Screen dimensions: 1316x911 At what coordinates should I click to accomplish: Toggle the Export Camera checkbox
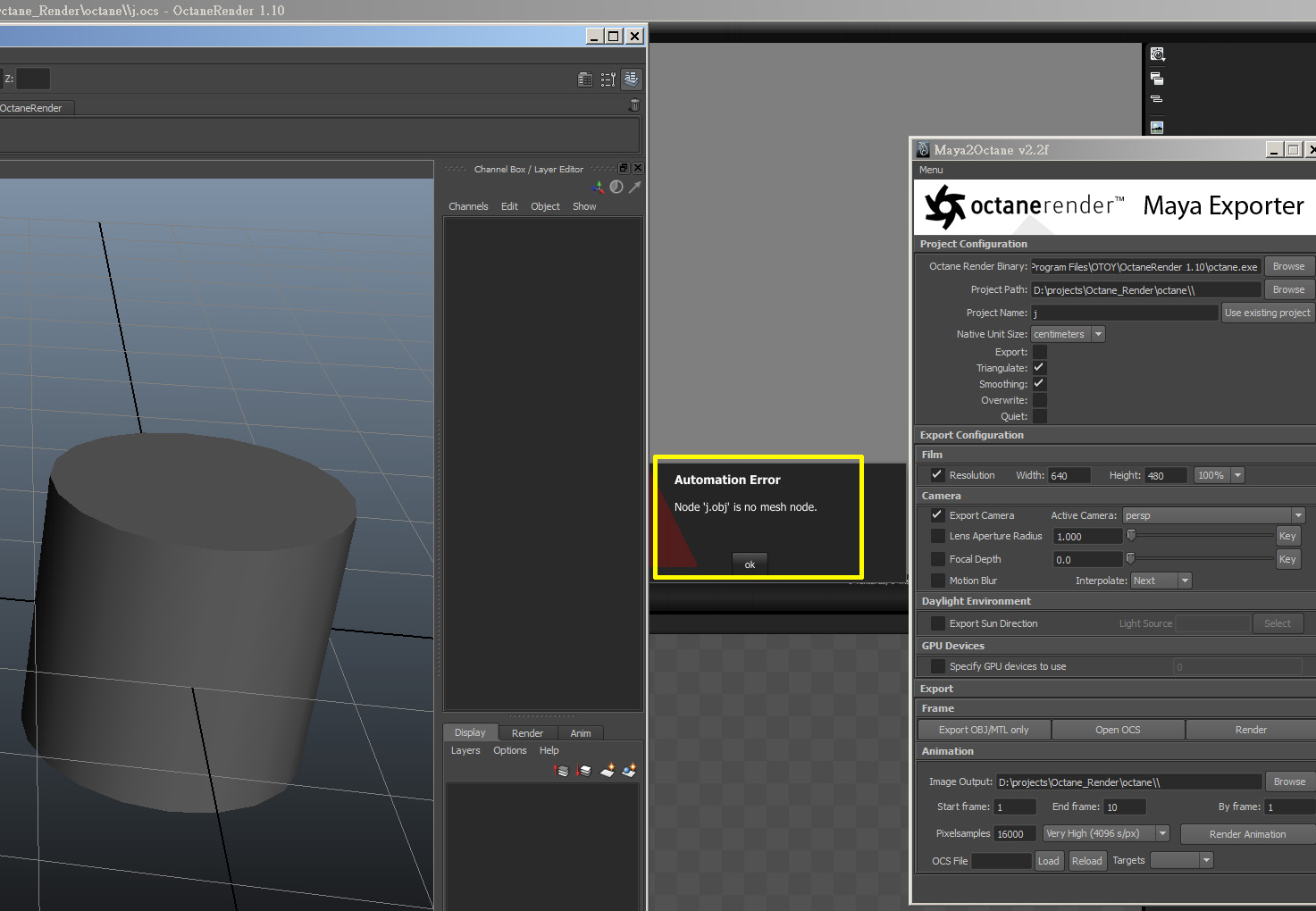point(937,515)
